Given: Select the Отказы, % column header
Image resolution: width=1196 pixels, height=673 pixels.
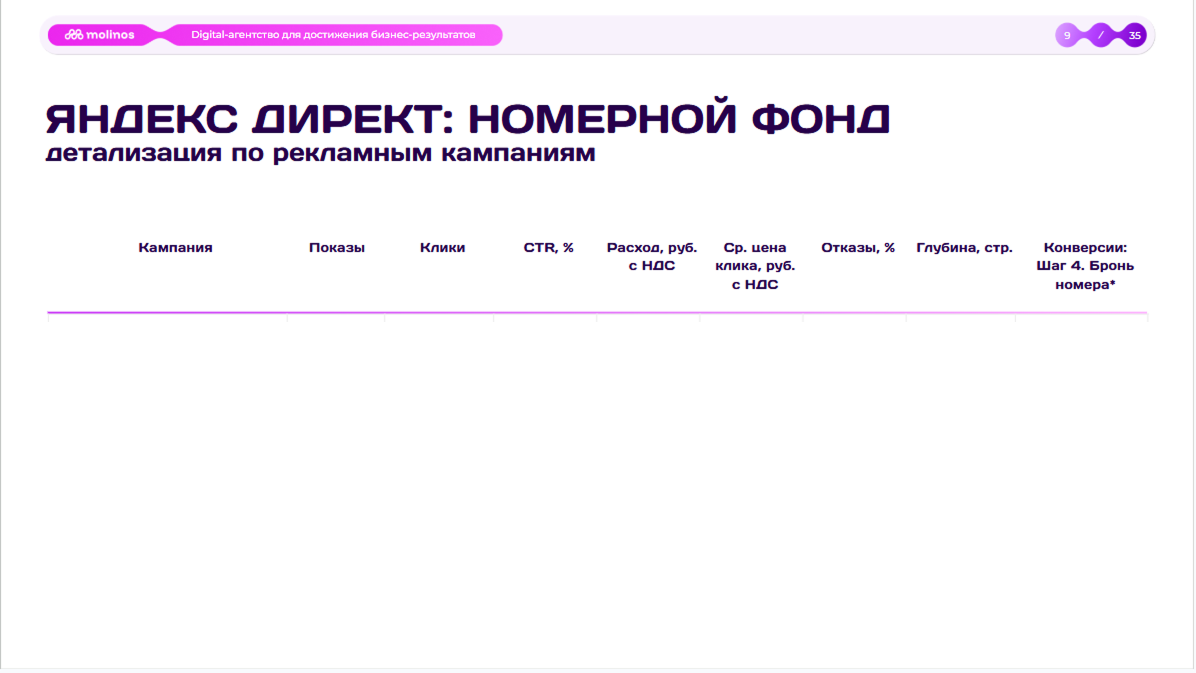Looking at the screenshot, I should coord(858,247).
